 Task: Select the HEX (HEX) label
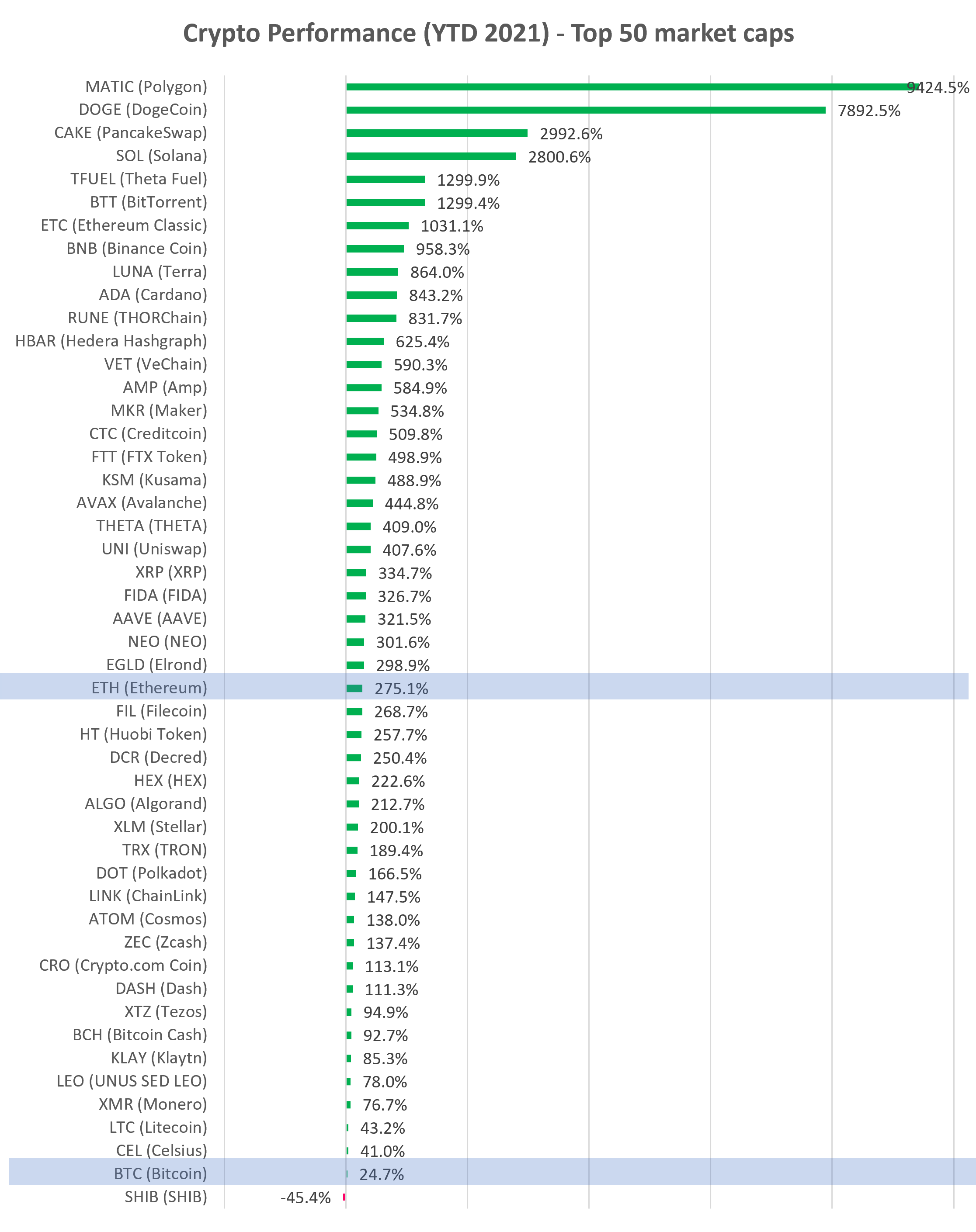tap(171, 780)
